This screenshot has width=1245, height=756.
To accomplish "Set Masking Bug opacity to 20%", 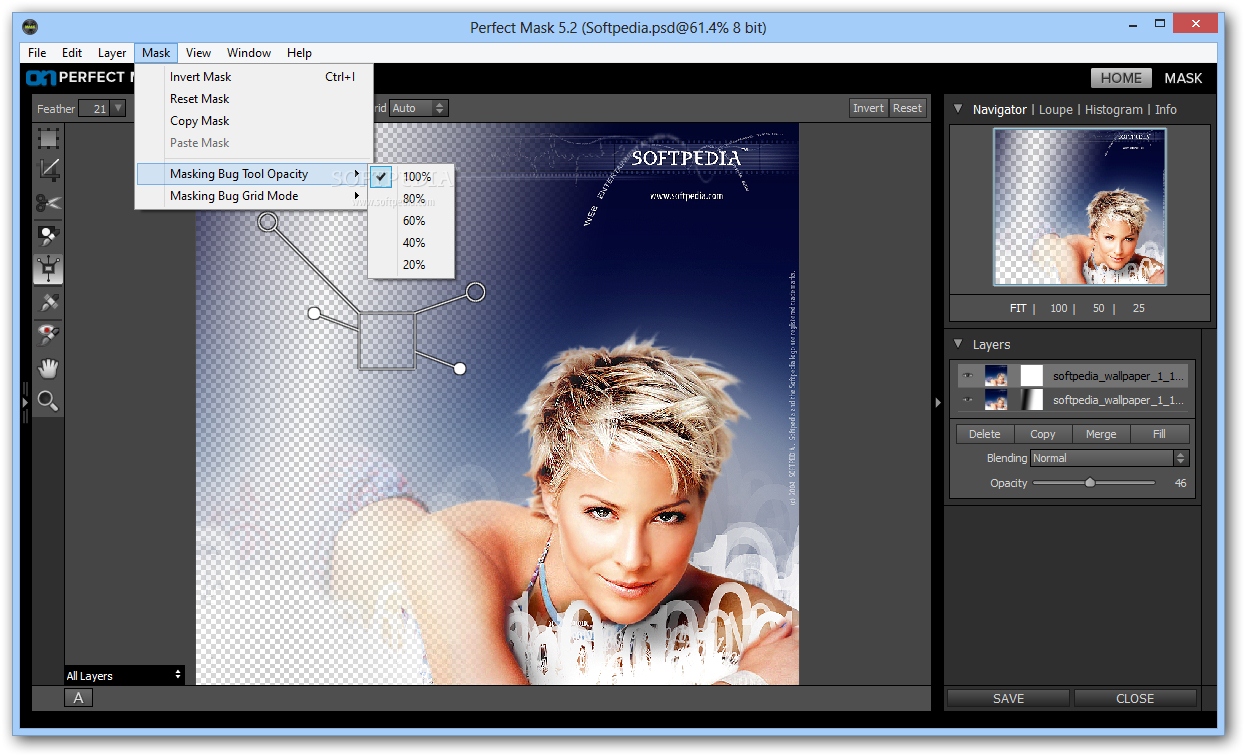I will [x=411, y=265].
